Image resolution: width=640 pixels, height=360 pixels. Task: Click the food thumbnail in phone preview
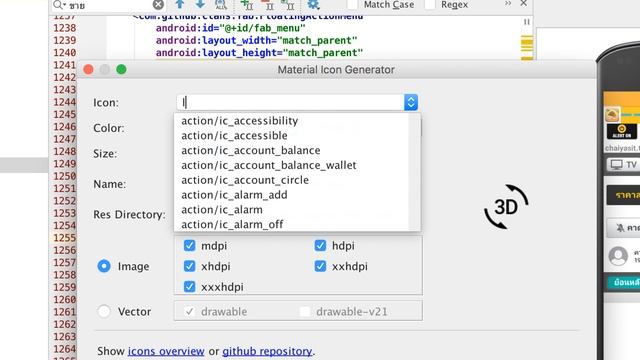pos(612,115)
